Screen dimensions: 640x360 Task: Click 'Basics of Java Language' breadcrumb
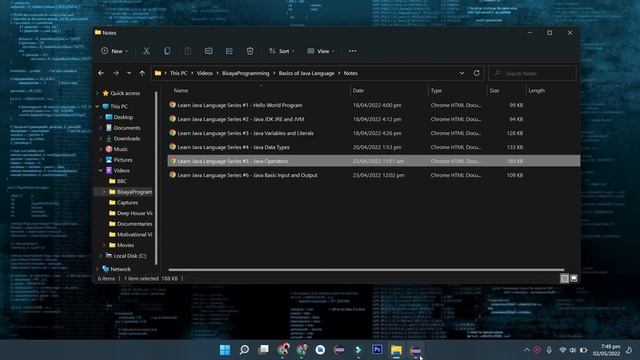coord(306,73)
